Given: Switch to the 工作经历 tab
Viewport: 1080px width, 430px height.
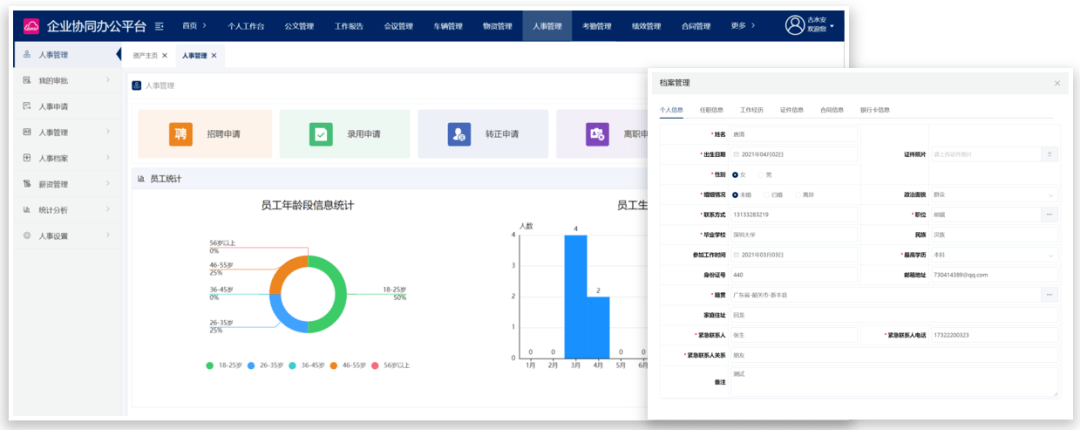Looking at the screenshot, I should pos(751,109).
